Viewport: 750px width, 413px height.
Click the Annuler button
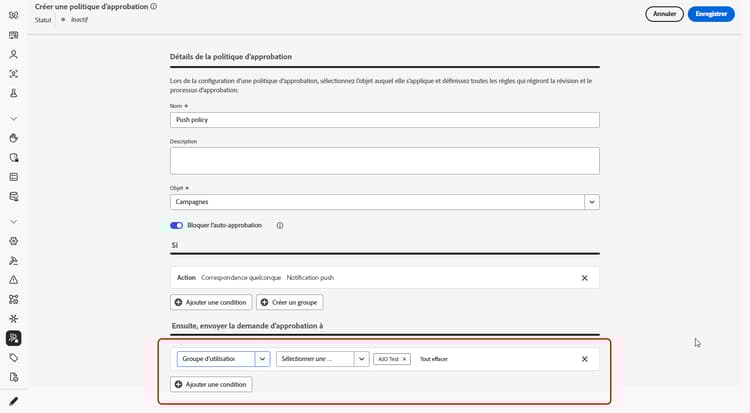point(664,14)
